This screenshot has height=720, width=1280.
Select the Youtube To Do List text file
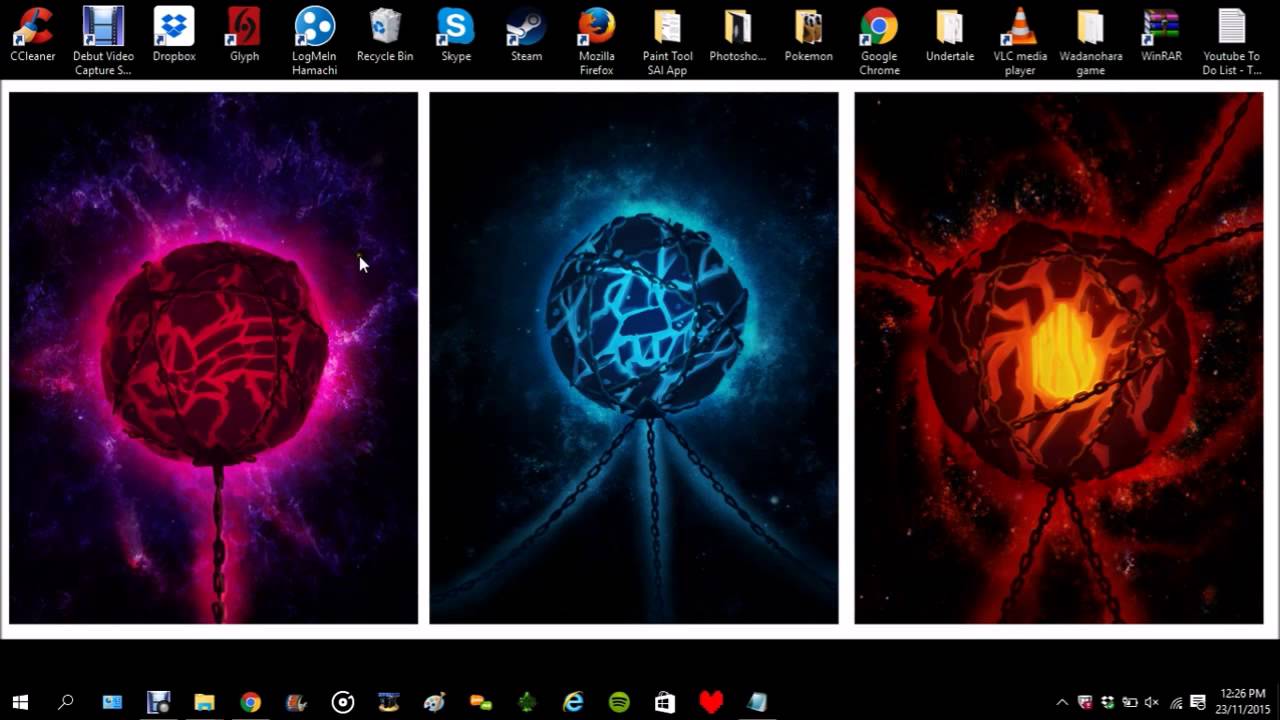pyautogui.click(x=1232, y=41)
